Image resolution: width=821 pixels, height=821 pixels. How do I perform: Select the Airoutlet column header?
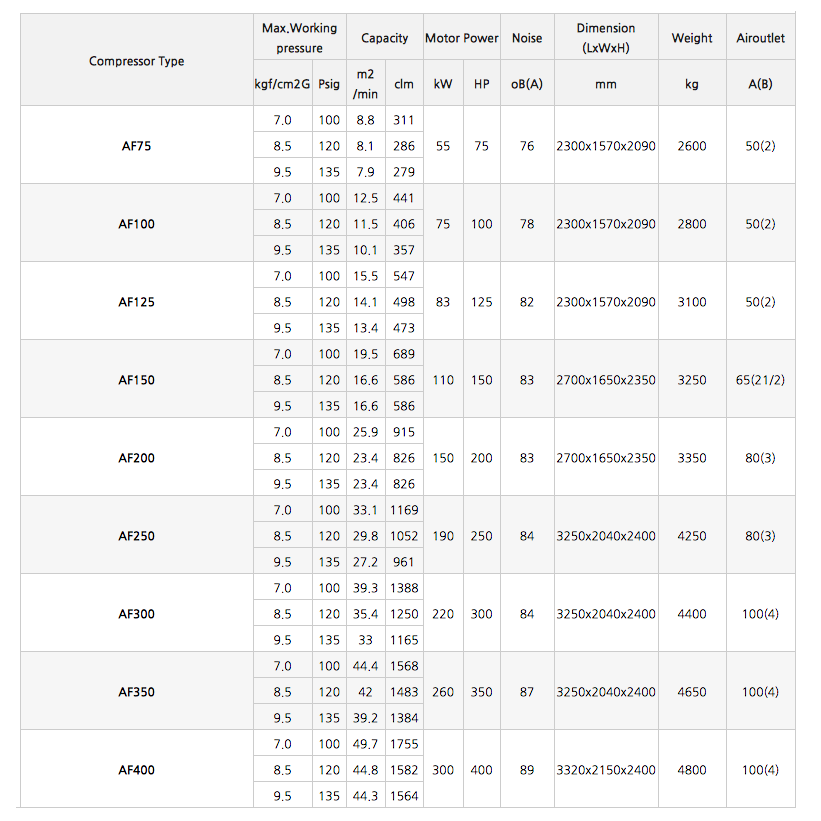[x=760, y=38]
